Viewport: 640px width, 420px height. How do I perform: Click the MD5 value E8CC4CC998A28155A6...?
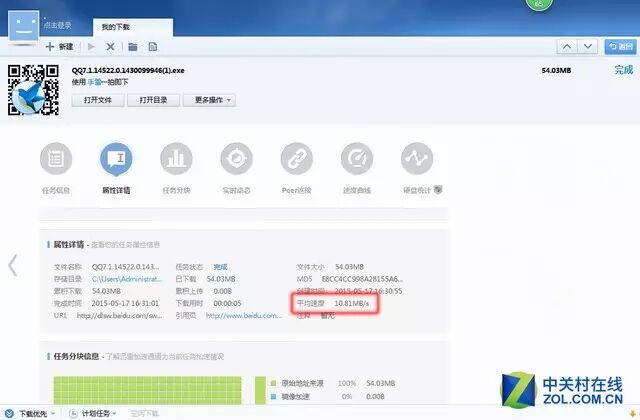(x=362, y=279)
